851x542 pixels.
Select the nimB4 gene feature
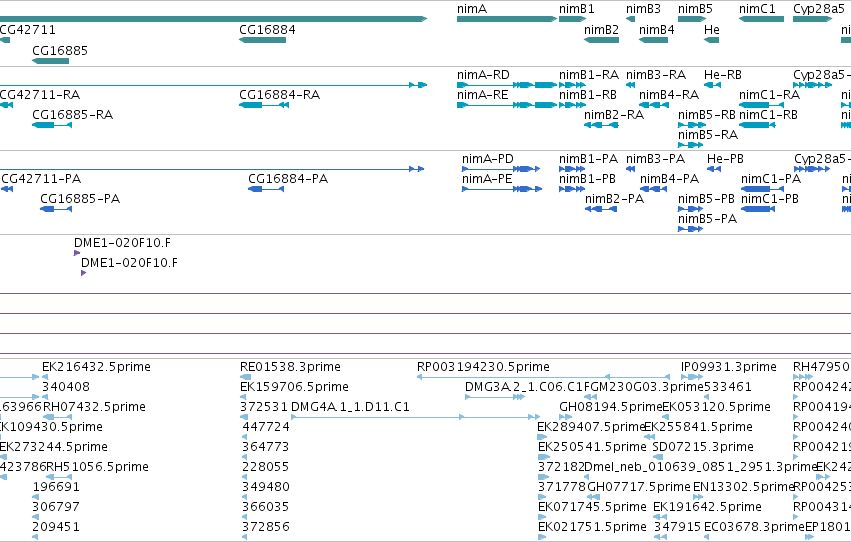653,40
